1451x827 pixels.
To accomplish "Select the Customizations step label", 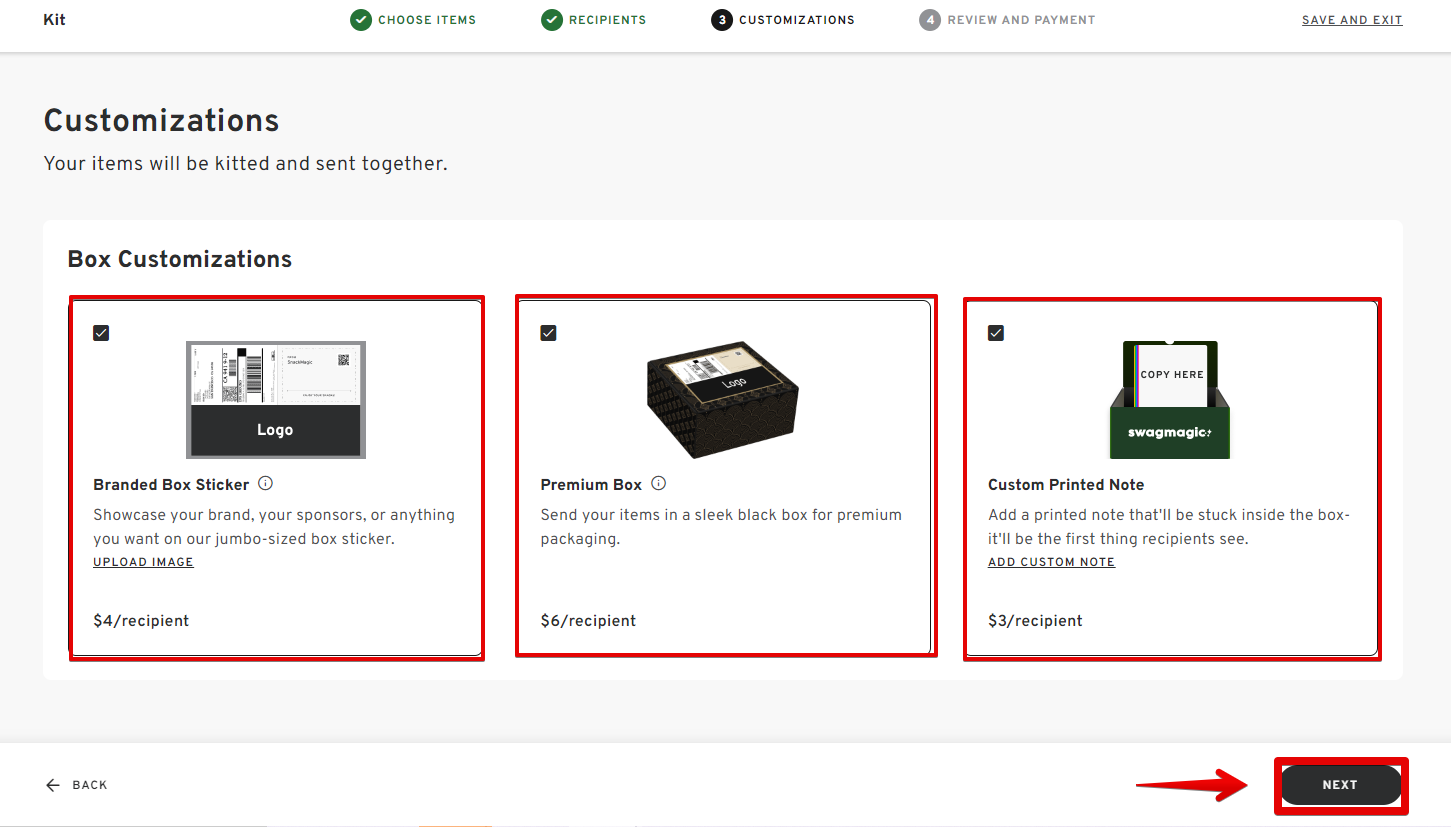I will [796, 20].
